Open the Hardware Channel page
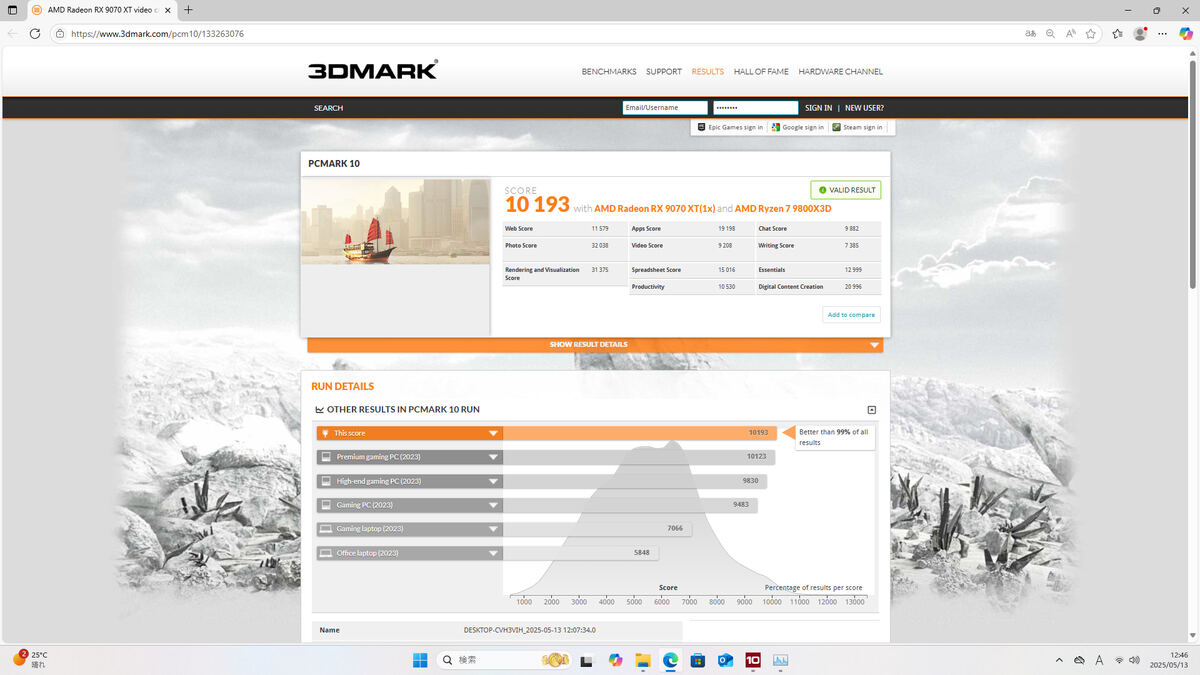Viewport: 1200px width, 675px height. pos(840,72)
